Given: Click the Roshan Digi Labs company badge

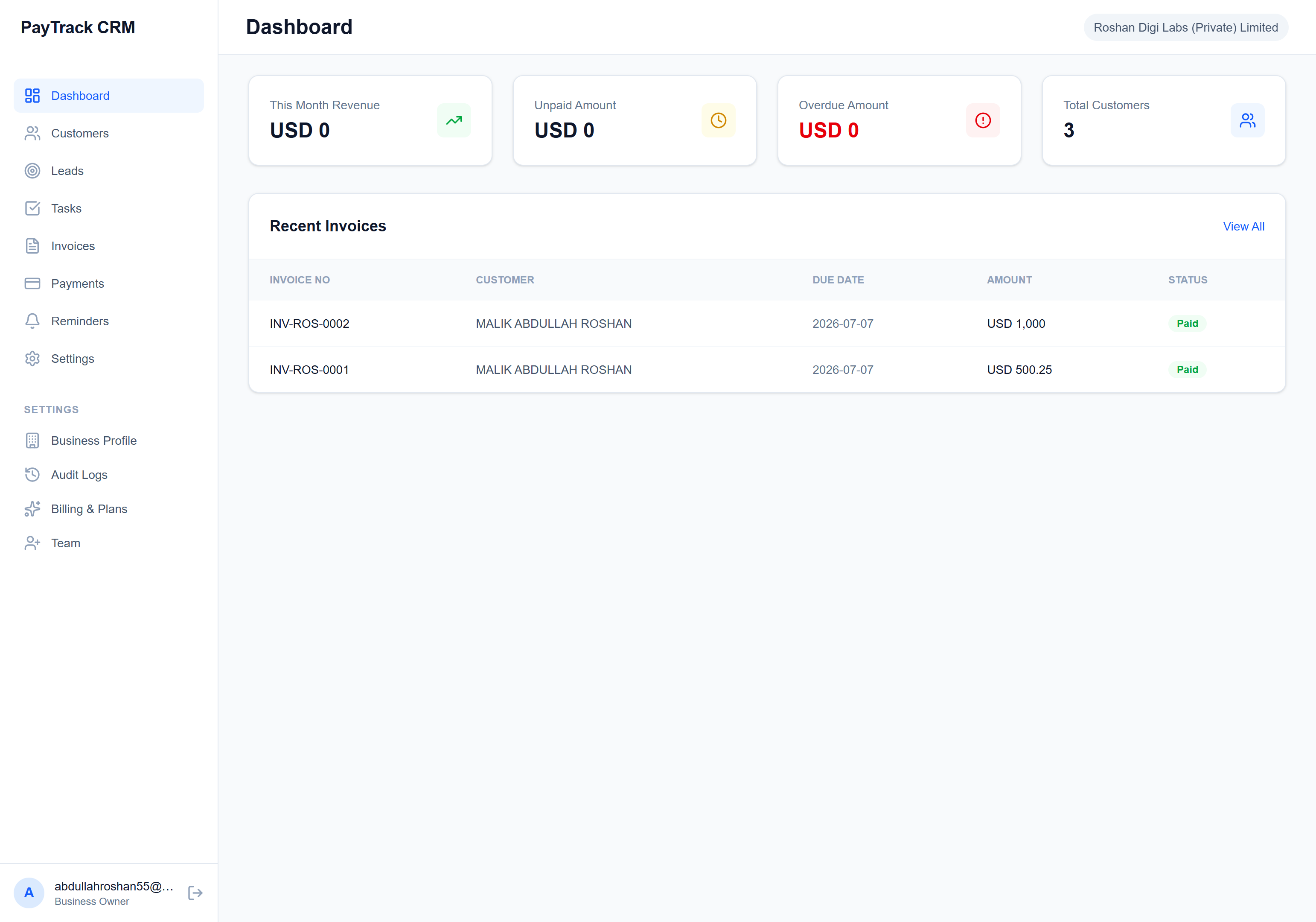Looking at the screenshot, I should click(x=1185, y=27).
